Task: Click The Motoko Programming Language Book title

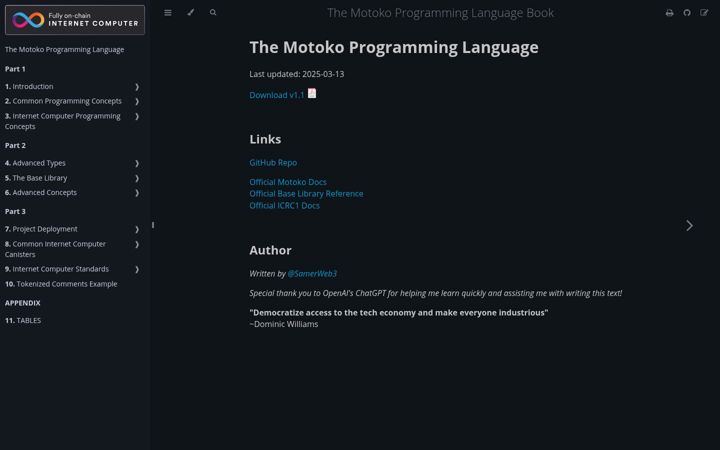Action: [440, 13]
